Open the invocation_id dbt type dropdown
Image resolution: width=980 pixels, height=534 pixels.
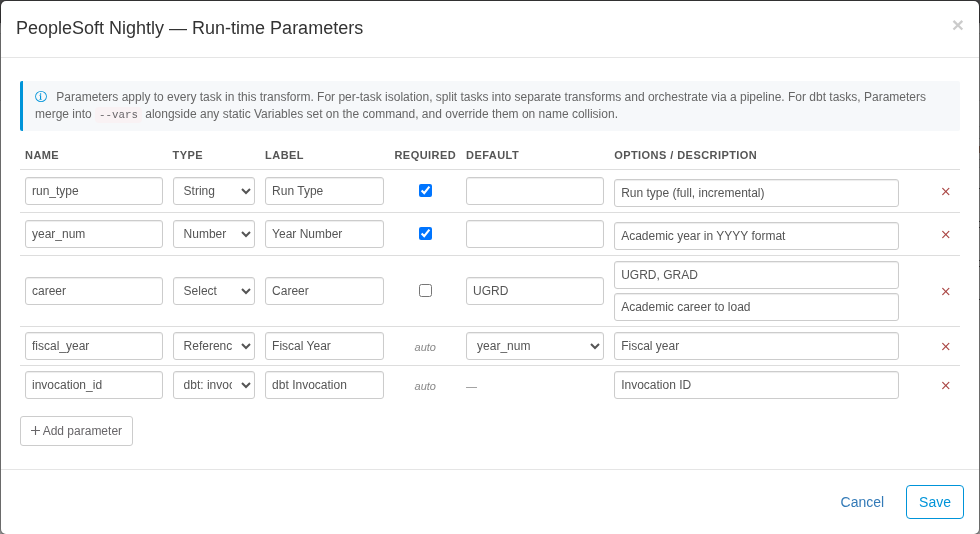tap(214, 385)
